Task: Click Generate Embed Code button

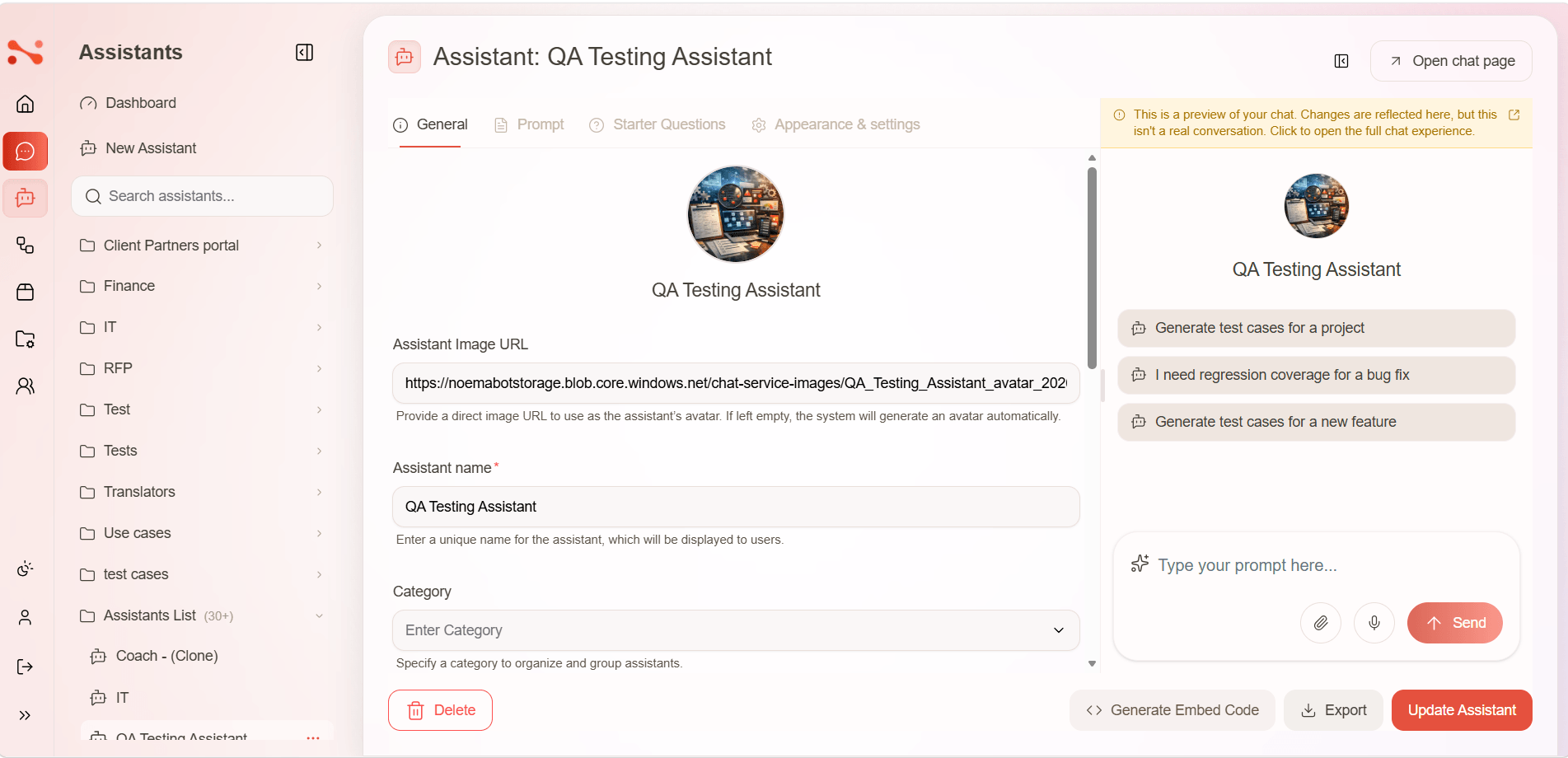Action: tap(1172, 710)
